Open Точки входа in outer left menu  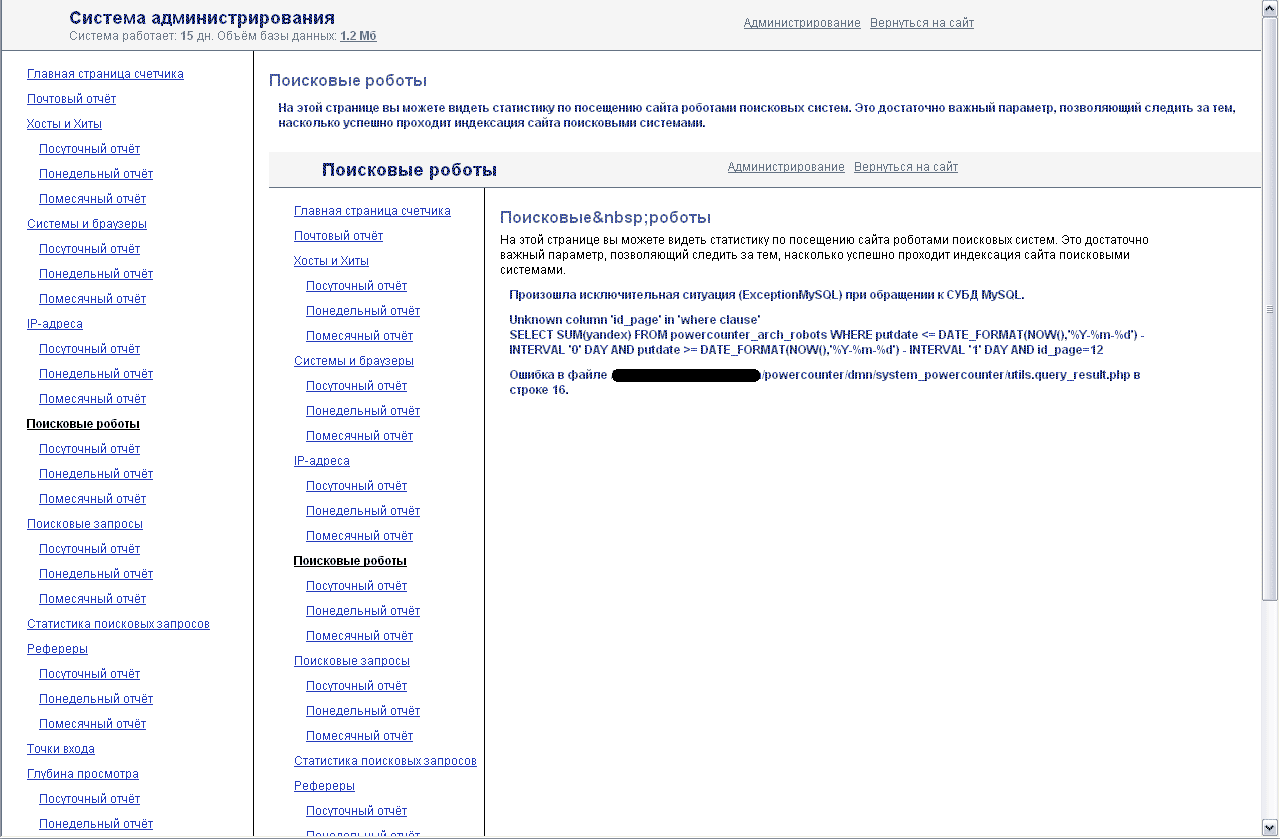point(61,749)
